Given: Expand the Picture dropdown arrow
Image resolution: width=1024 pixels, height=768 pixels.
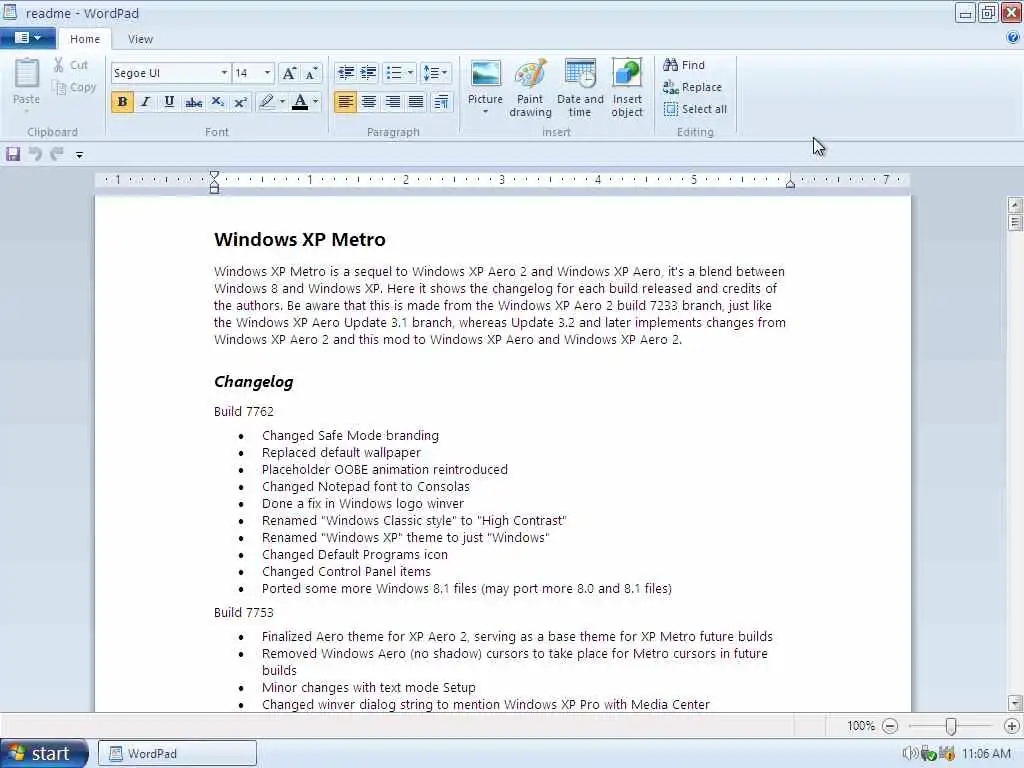Looking at the screenshot, I should pos(485,112).
